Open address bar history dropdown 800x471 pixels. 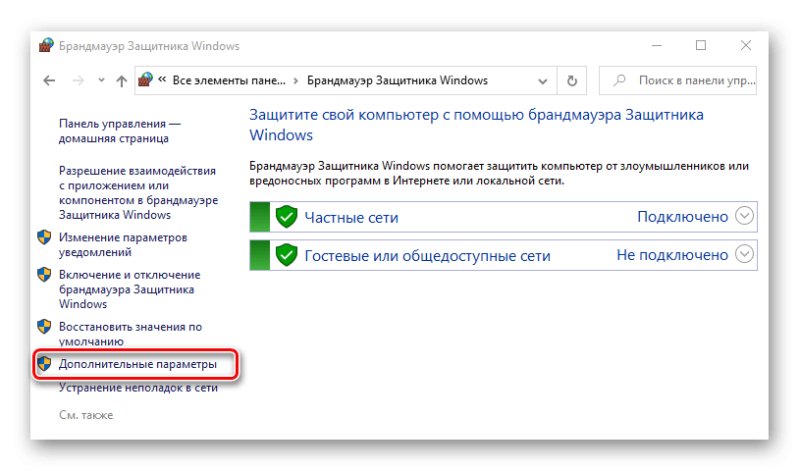click(x=543, y=81)
